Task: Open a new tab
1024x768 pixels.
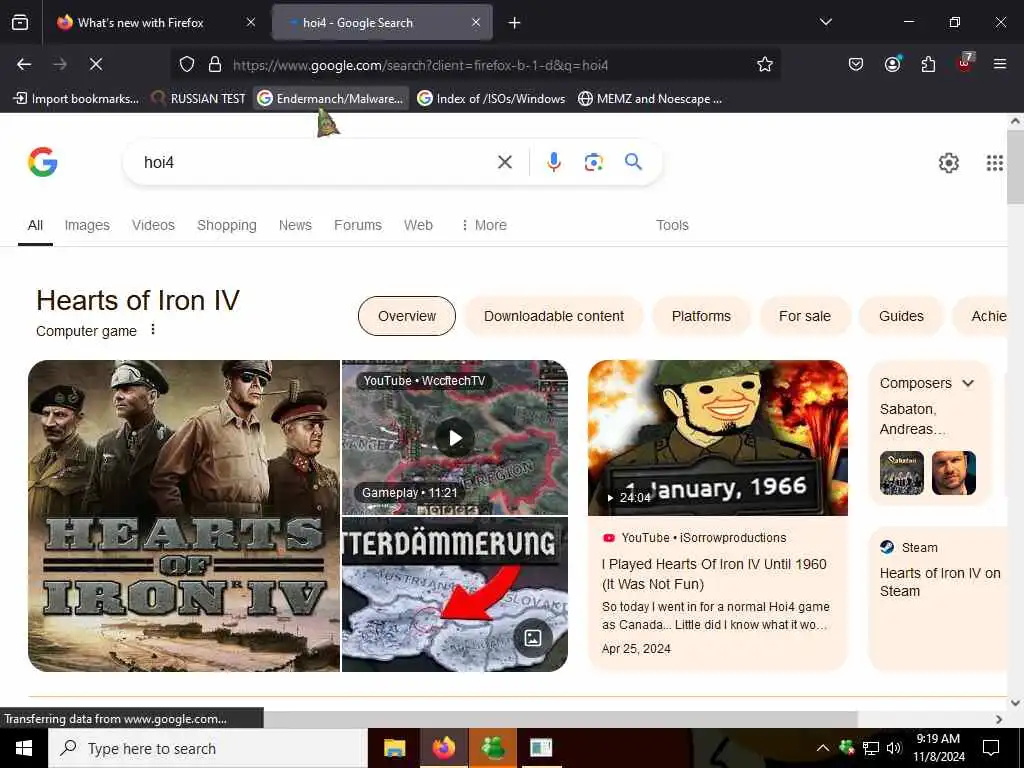Action: point(515,23)
